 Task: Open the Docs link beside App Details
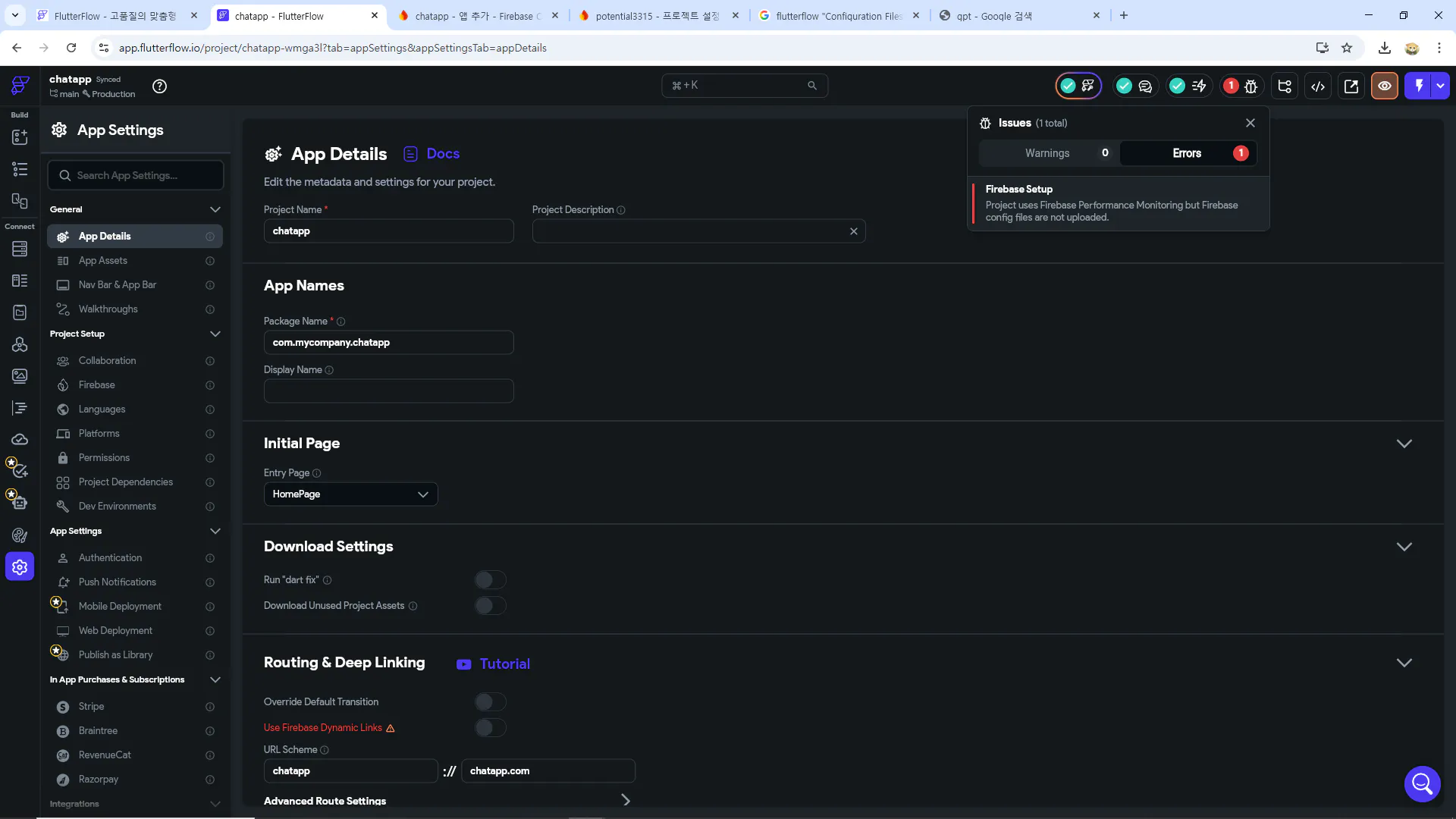click(431, 154)
